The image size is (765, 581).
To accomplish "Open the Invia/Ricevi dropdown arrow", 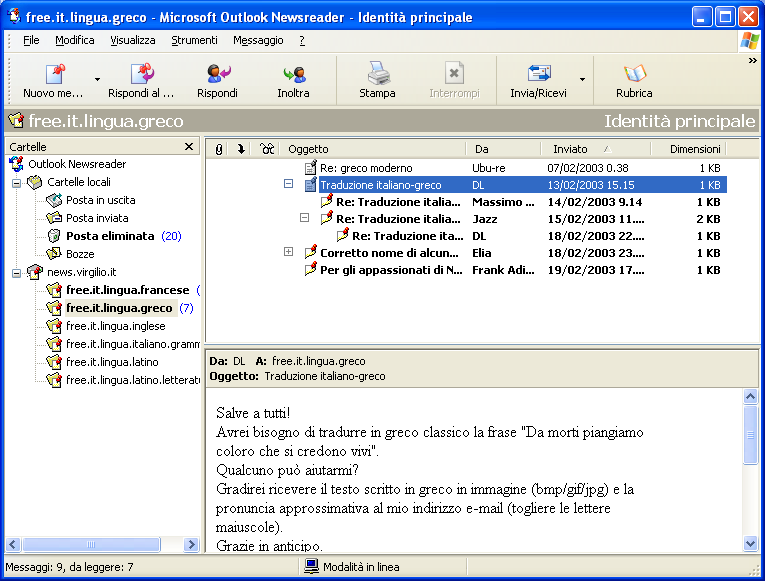I will coord(583,80).
